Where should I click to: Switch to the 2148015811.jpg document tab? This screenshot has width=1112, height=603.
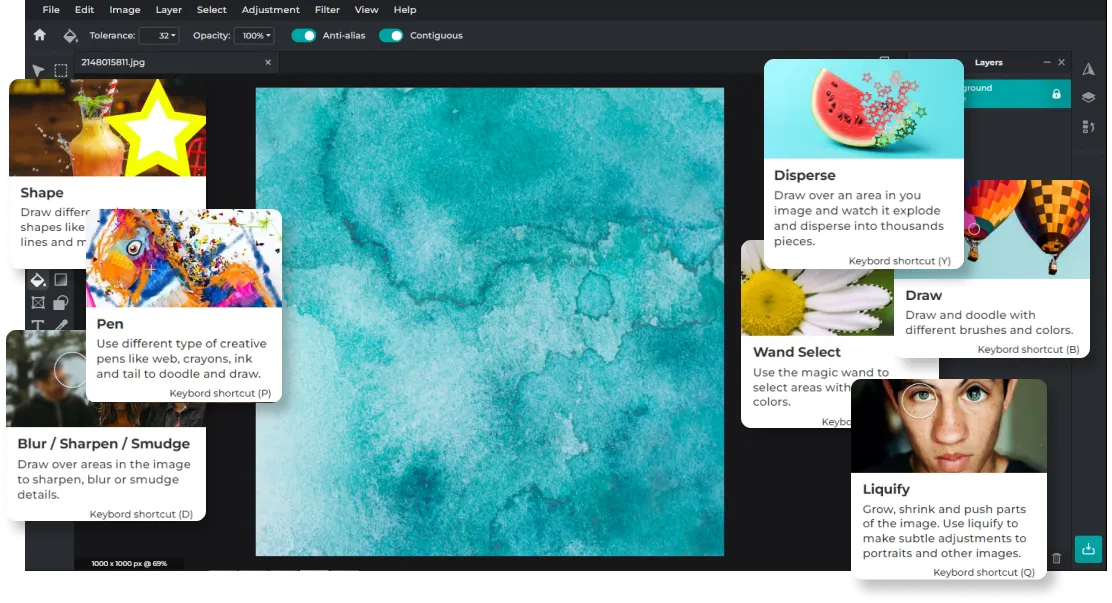pyautogui.click(x=176, y=62)
